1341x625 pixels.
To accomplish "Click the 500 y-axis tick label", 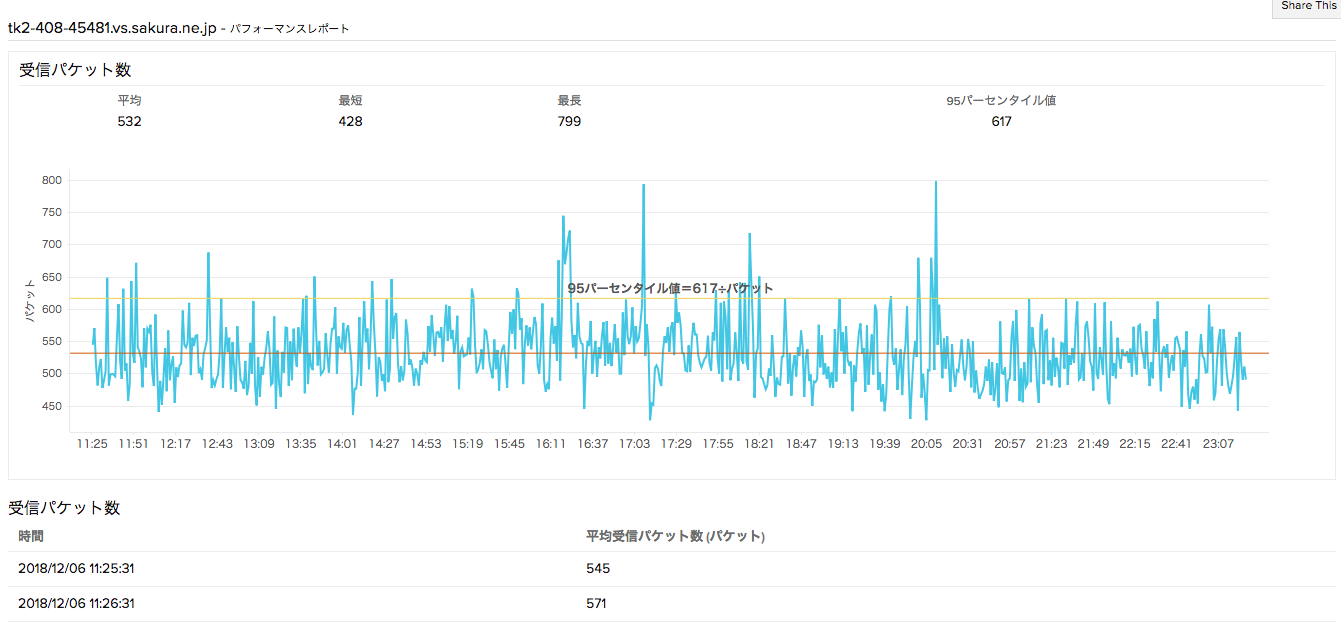I will [52, 374].
